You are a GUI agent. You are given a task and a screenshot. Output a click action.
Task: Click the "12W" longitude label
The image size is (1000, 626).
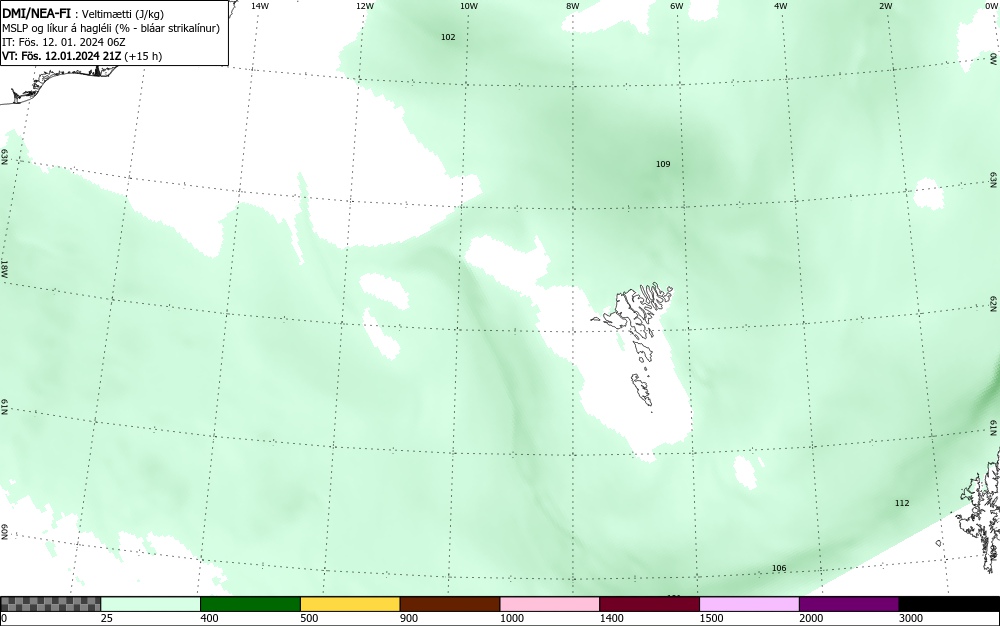[x=364, y=6]
